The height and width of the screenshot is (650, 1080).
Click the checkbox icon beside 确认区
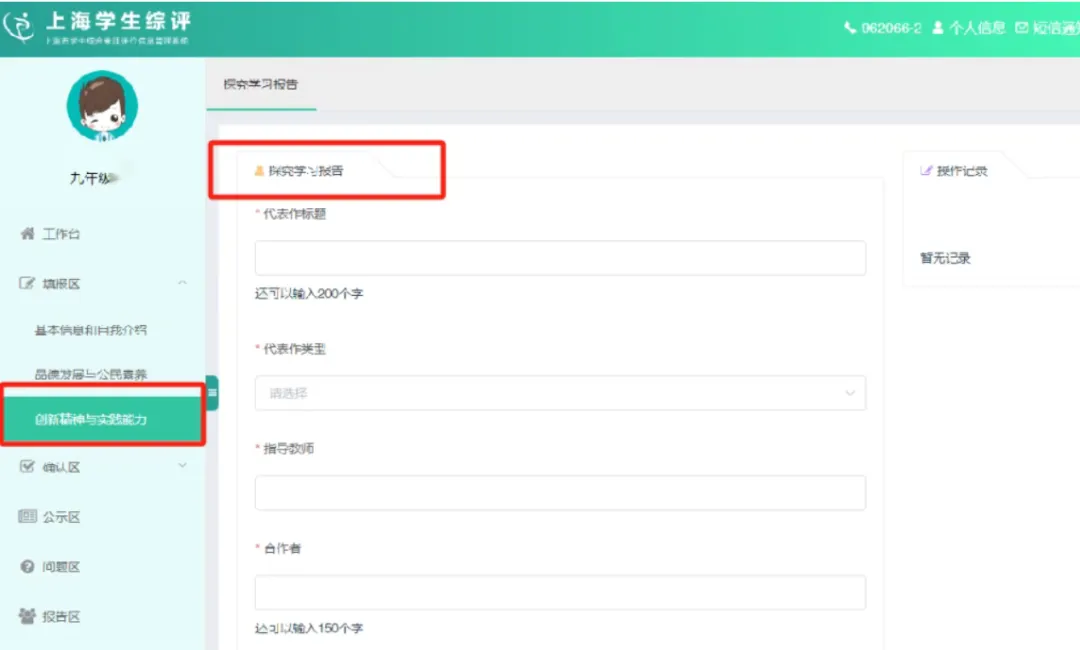[x=27, y=466]
